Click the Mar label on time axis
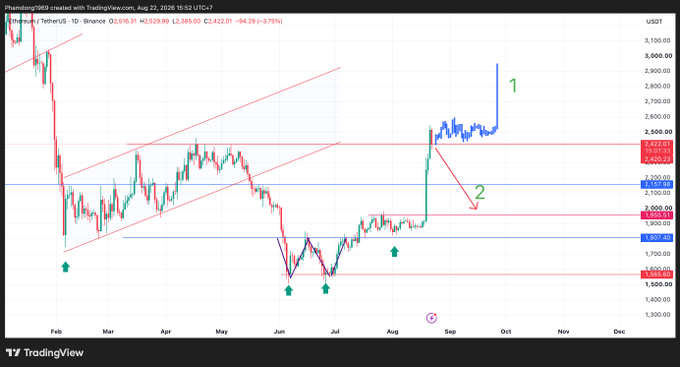Screen dimensions: 680x367 pyautogui.click(x=108, y=331)
